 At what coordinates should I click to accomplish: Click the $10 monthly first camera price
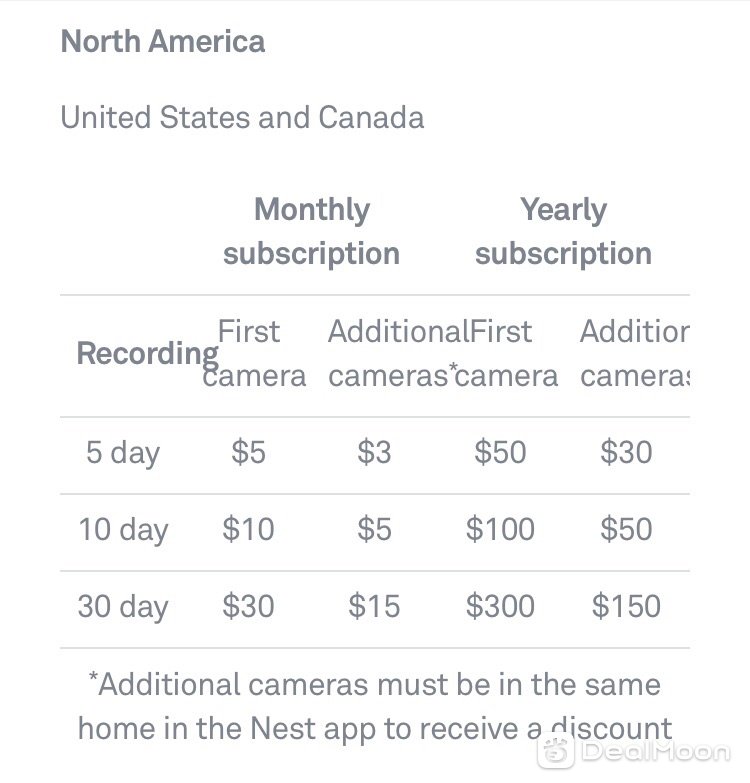[x=248, y=529]
